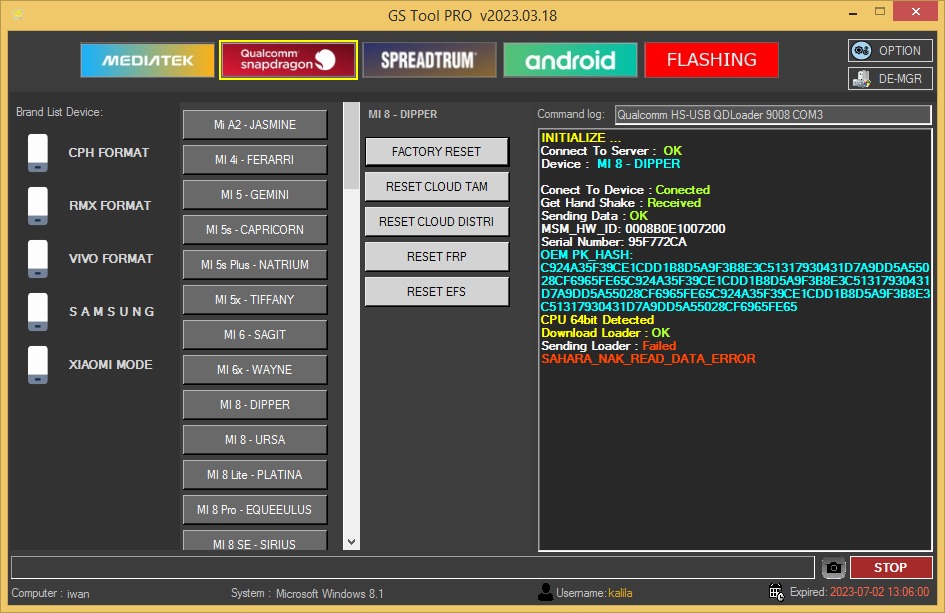Click the CPH FORMAT phone icon
945x613 pixels.
(x=37, y=153)
